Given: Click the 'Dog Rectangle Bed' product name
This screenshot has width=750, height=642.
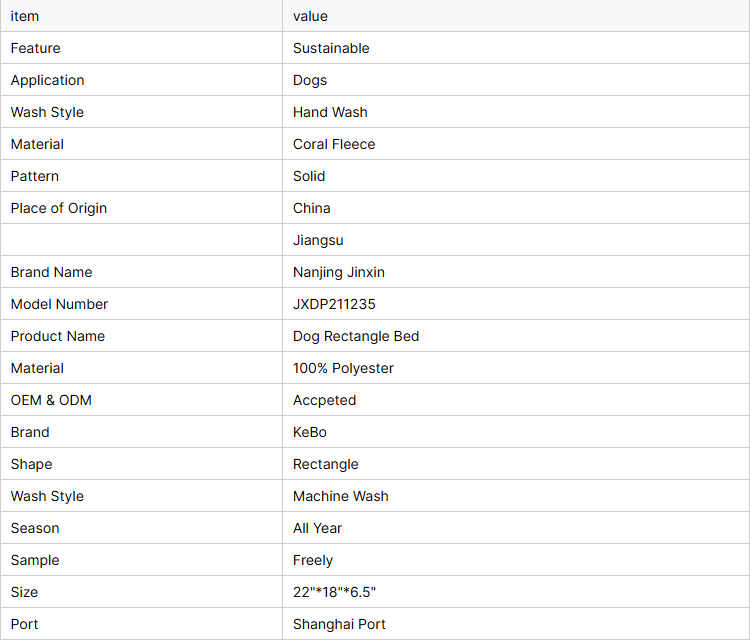Looking at the screenshot, I should click(x=356, y=336).
